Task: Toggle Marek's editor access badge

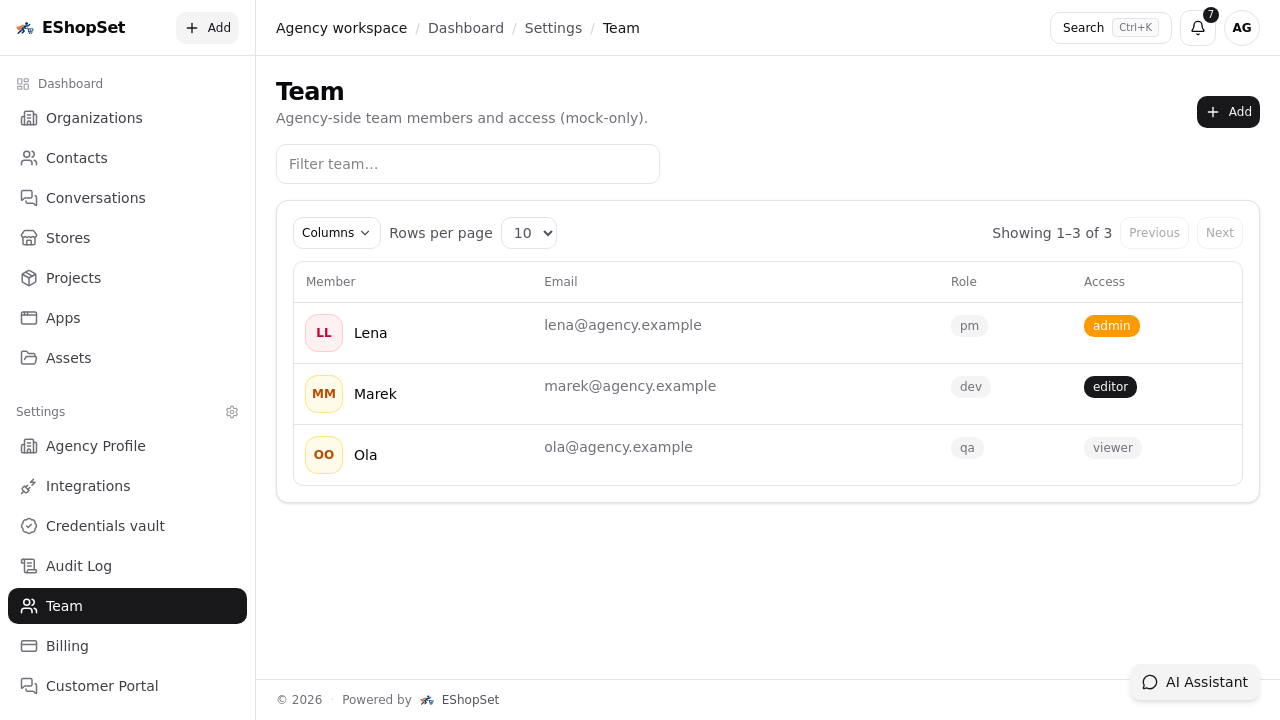Action: 1110,387
